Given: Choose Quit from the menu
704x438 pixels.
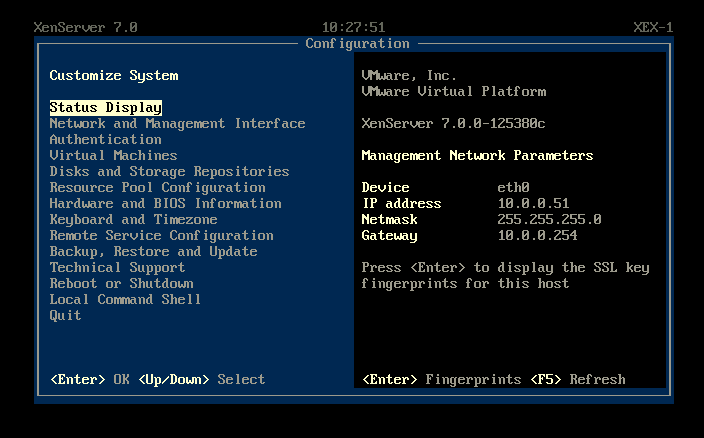Looking at the screenshot, I should click(66, 315).
